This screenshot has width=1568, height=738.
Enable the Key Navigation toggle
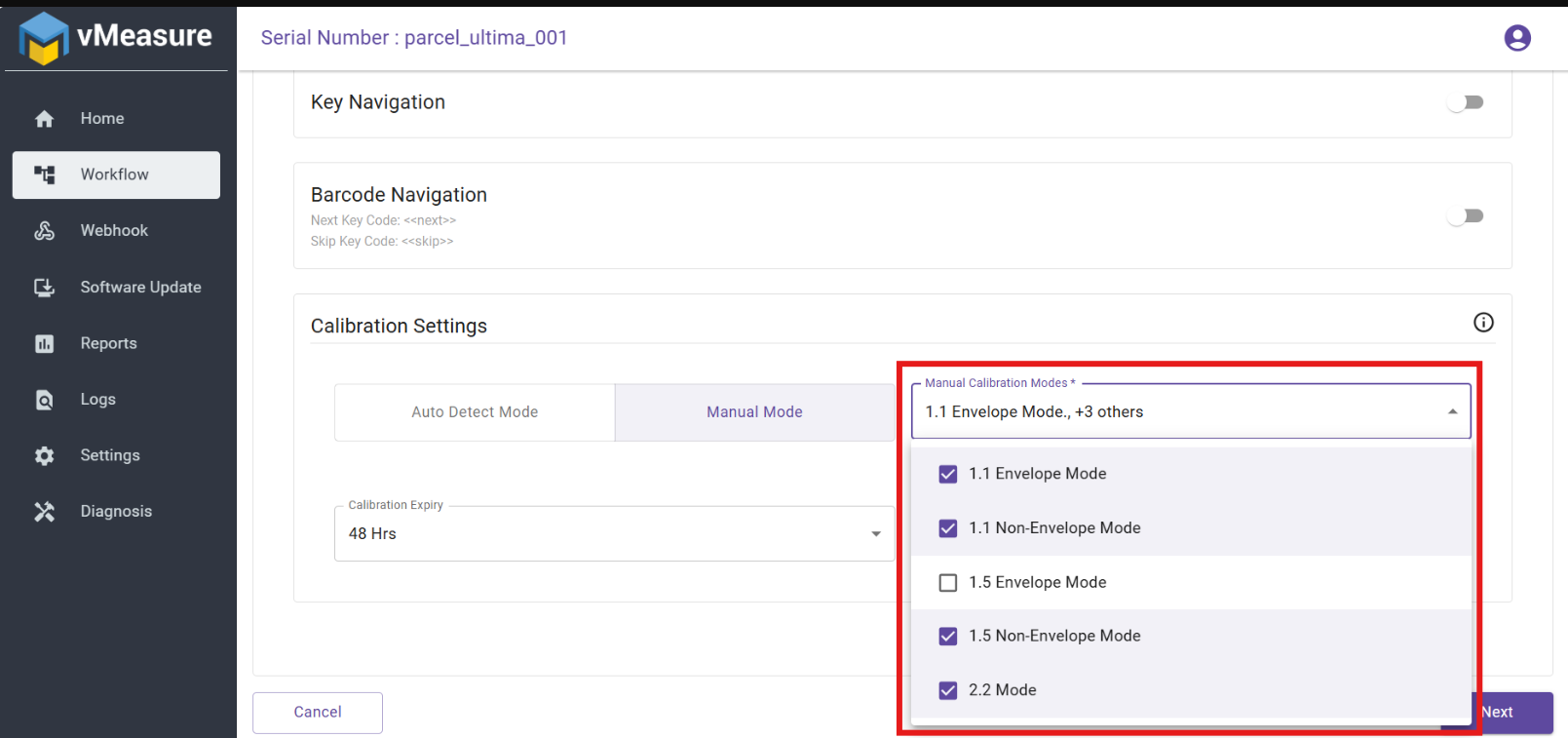click(x=1465, y=102)
